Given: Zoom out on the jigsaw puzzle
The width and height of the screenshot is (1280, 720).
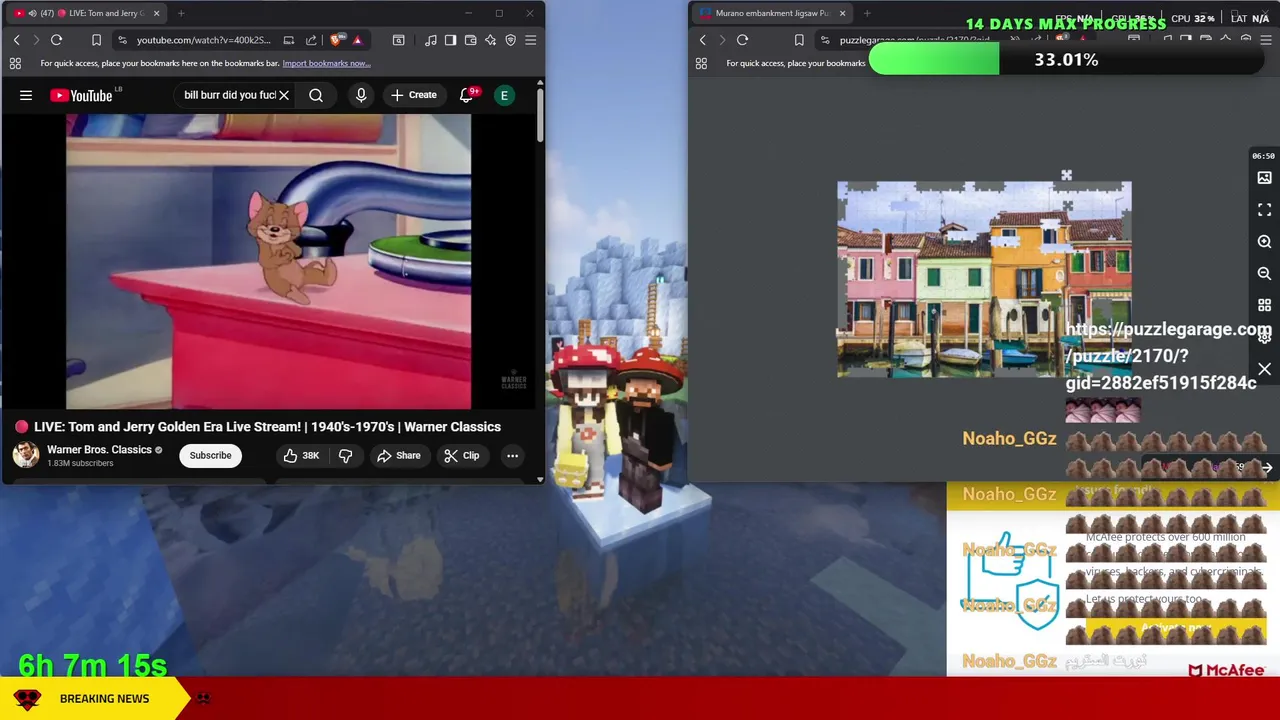Looking at the screenshot, I should click(1264, 273).
